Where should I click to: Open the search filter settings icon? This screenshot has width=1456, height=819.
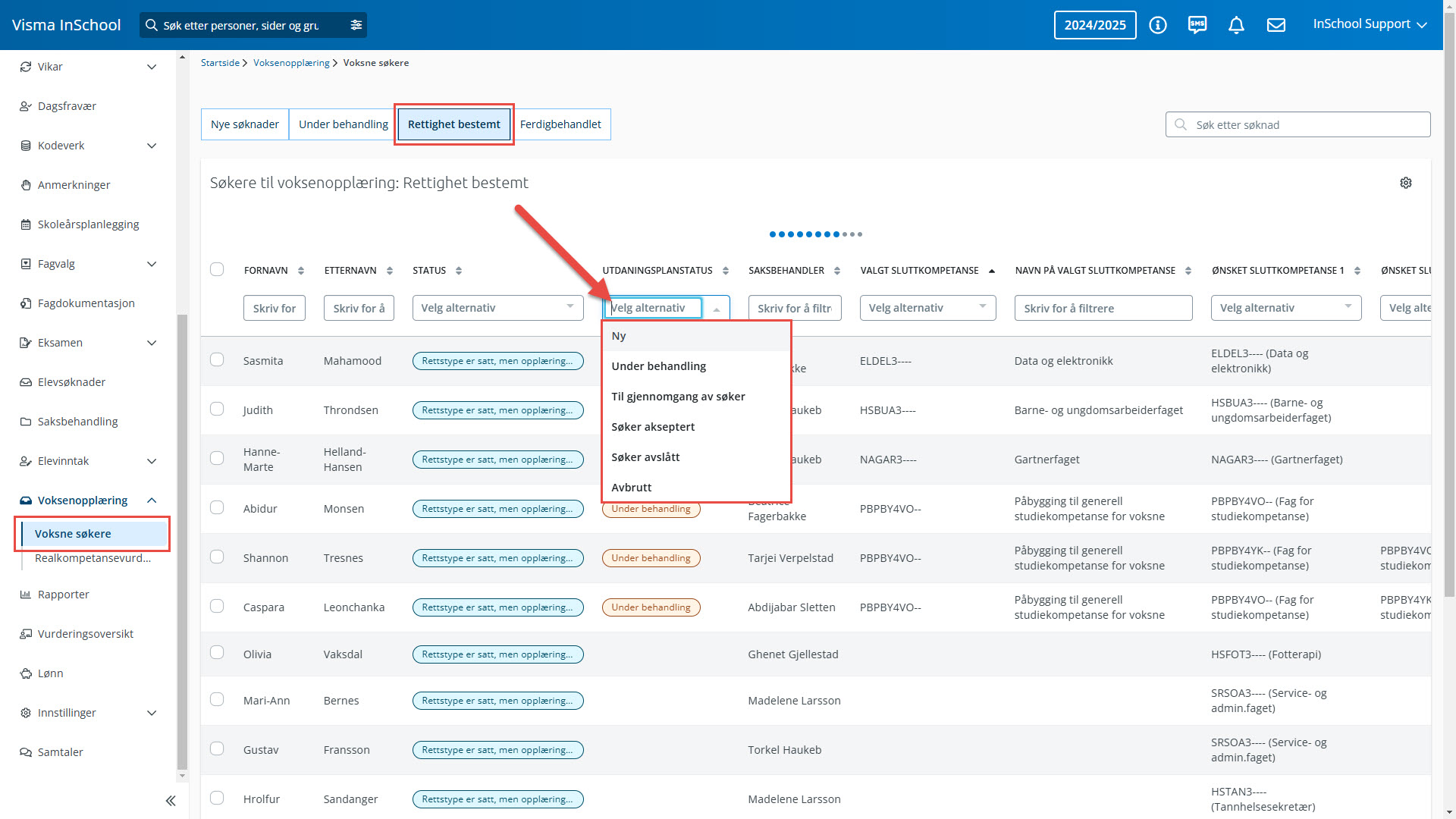click(x=356, y=25)
